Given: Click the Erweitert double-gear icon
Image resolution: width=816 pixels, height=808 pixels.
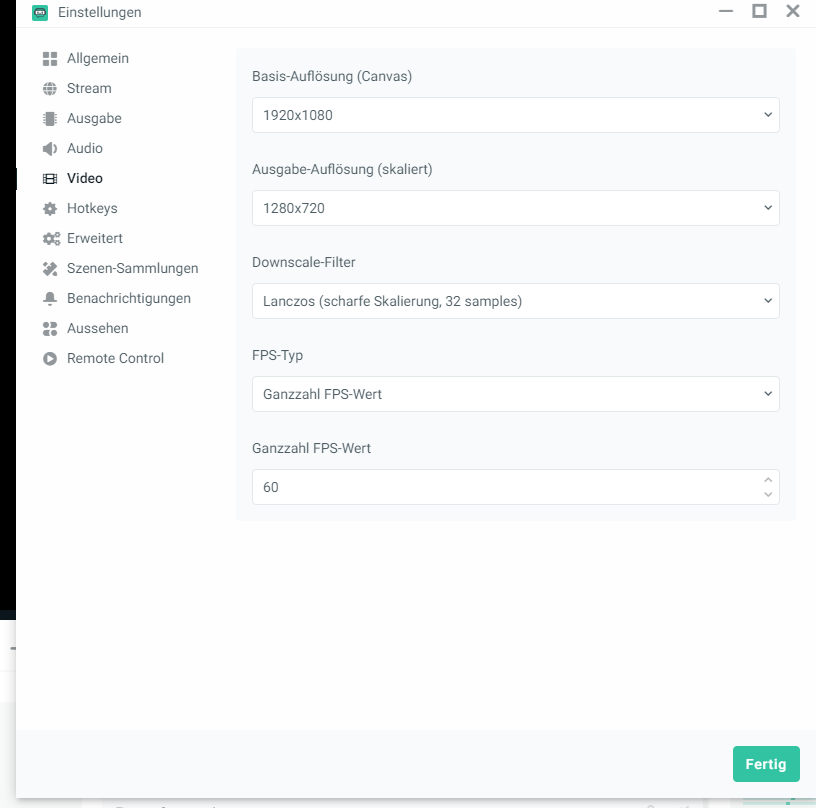Looking at the screenshot, I should pyautogui.click(x=50, y=239).
